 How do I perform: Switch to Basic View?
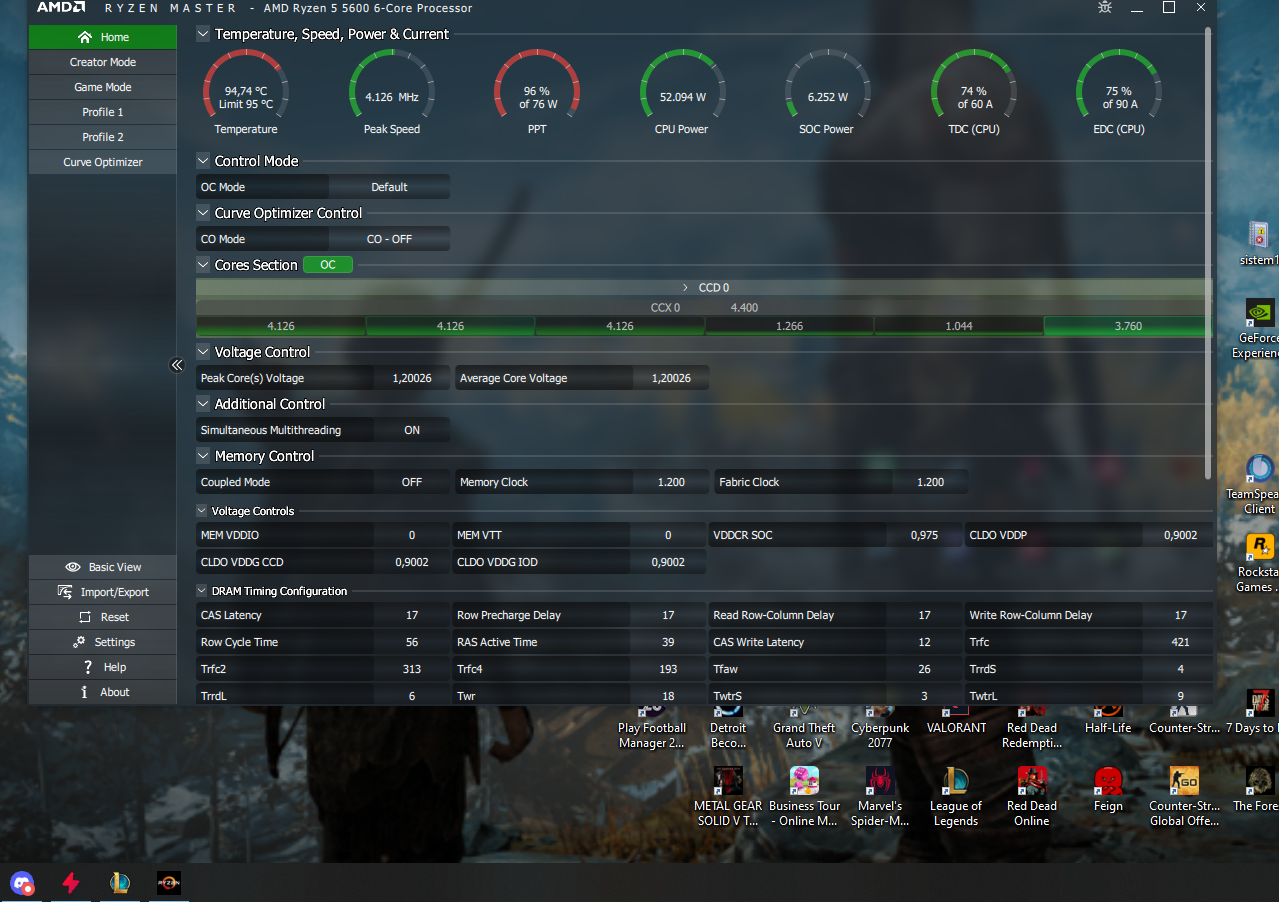[103, 567]
